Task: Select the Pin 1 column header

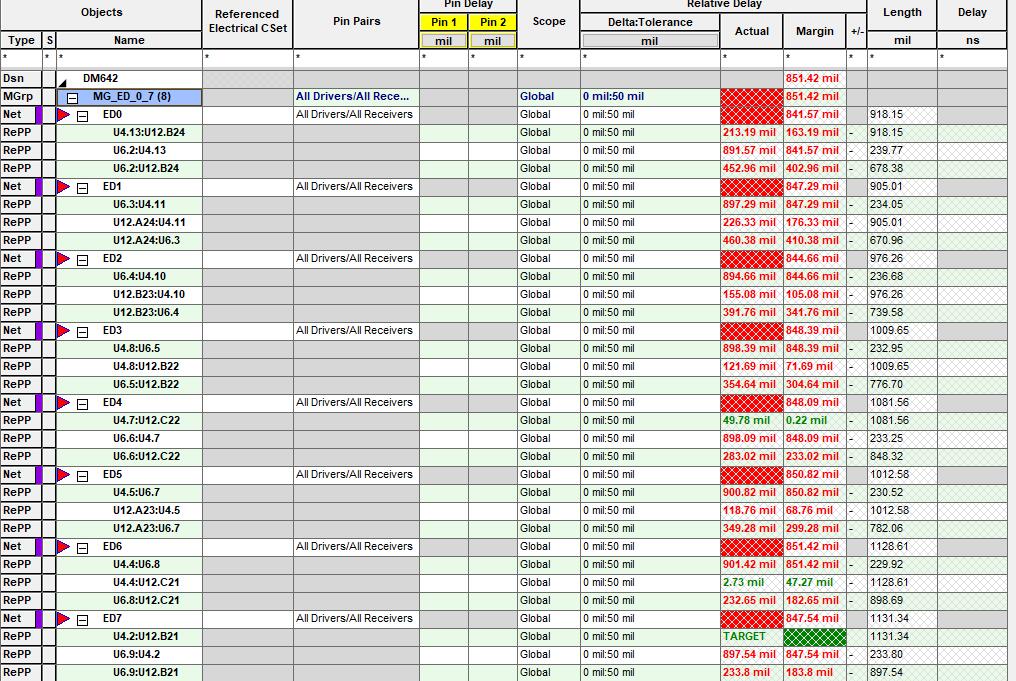Action: 444,22
